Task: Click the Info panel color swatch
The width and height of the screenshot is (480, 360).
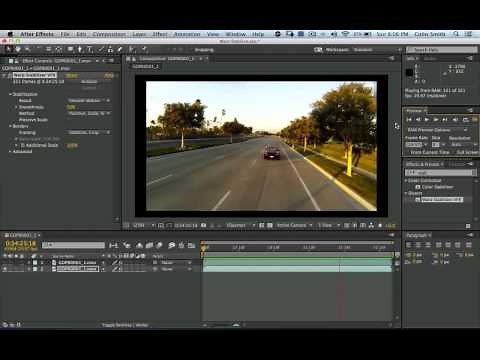Action: click(409, 72)
